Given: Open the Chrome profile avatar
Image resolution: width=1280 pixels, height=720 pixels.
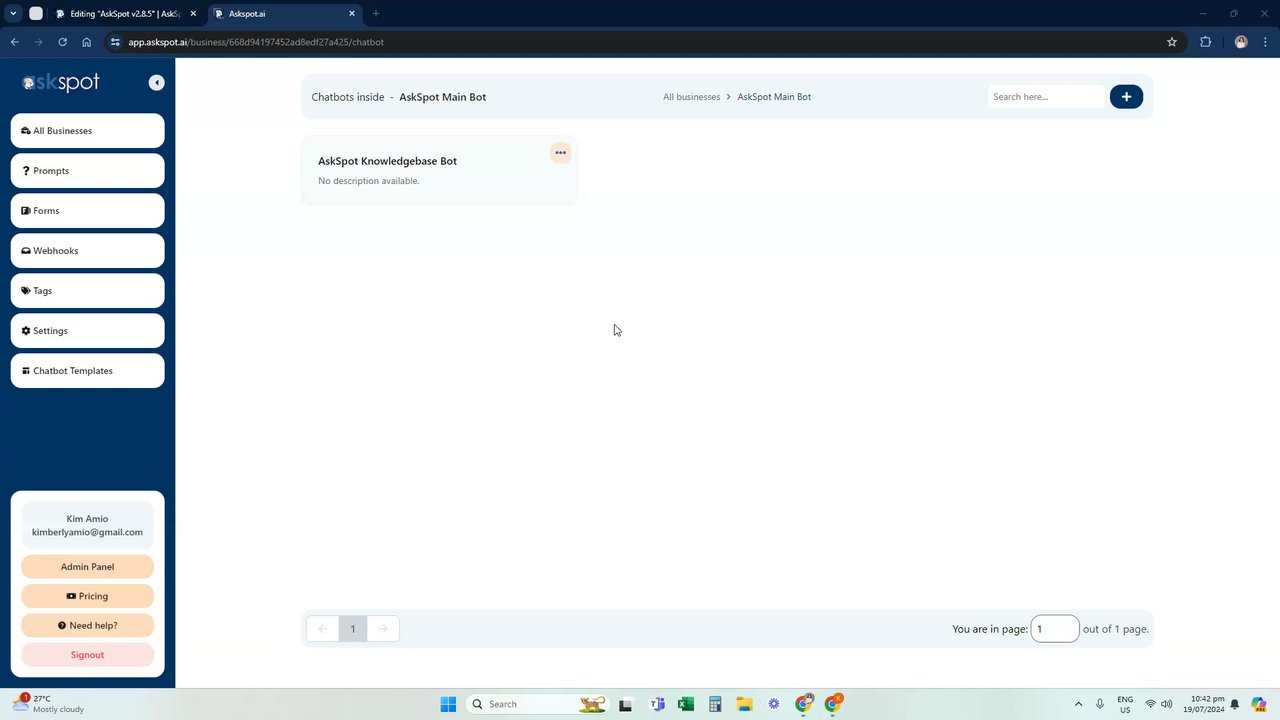Looking at the screenshot, I should (1241, 42).
